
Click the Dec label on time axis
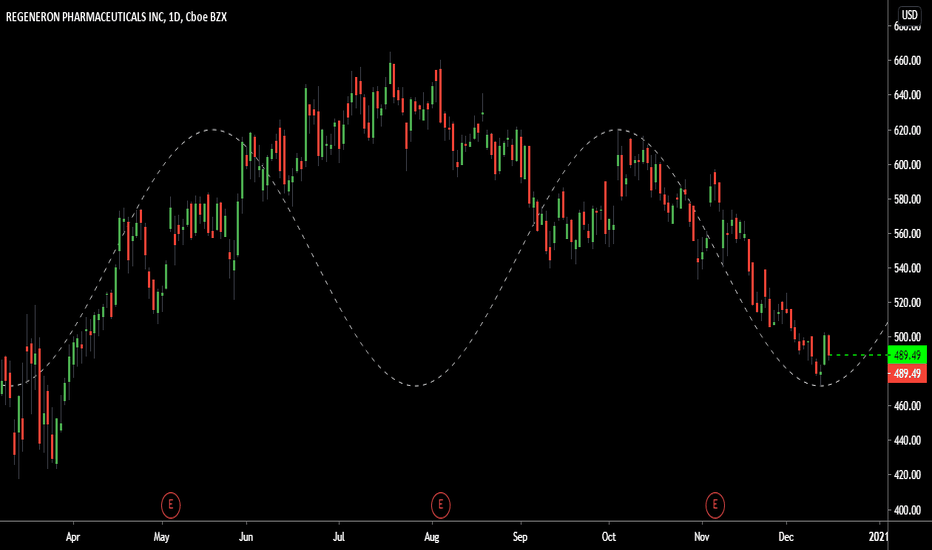[786, 537]
